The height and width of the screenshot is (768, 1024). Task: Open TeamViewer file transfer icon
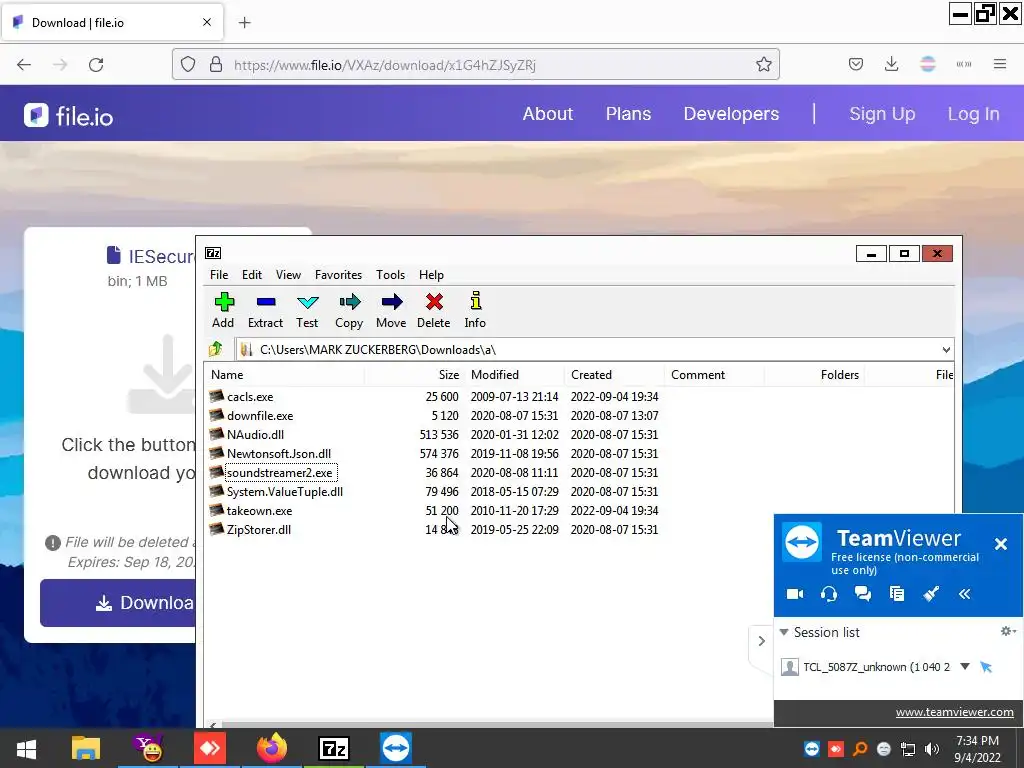897,594
